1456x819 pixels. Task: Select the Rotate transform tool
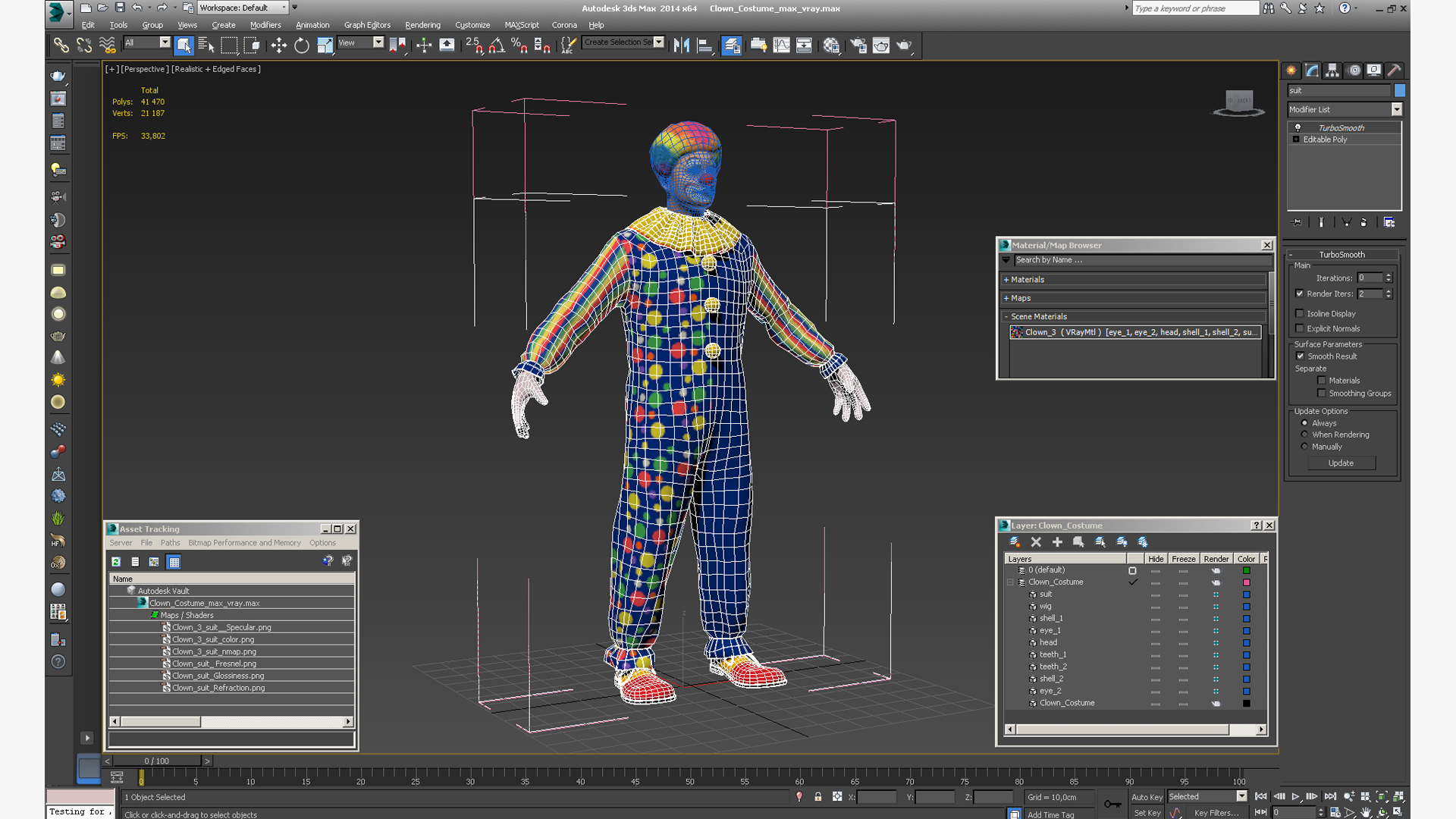pyautogui.click(x=302, y=45)
